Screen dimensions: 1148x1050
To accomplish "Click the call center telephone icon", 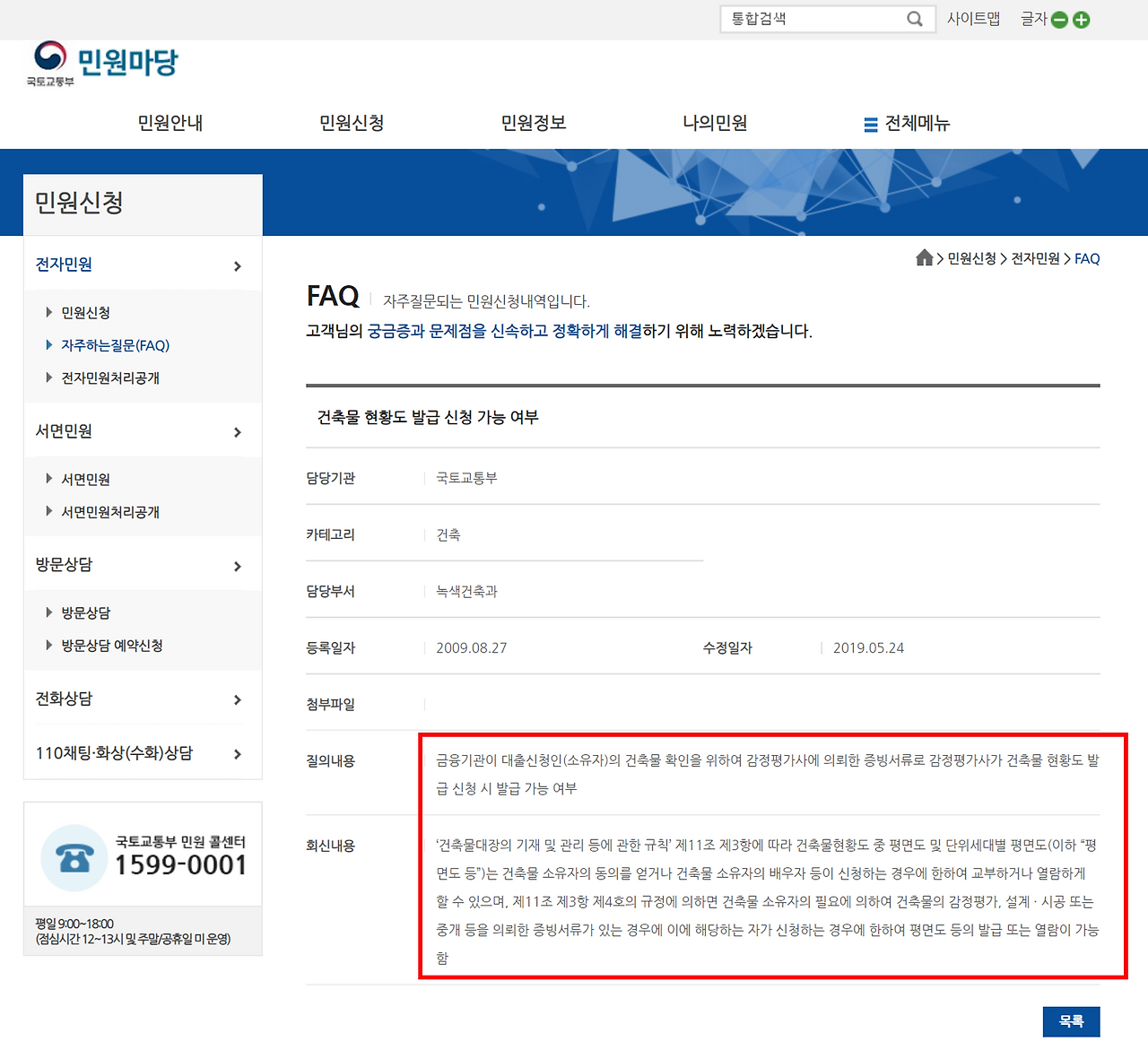I will [74, 858].
